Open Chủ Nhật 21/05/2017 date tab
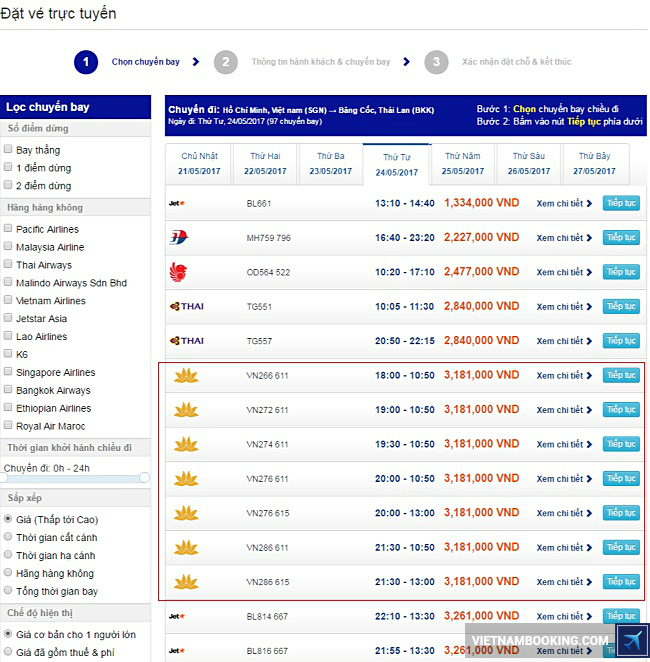The height and width of the screenshot is (662, 650). pos(199,164)
